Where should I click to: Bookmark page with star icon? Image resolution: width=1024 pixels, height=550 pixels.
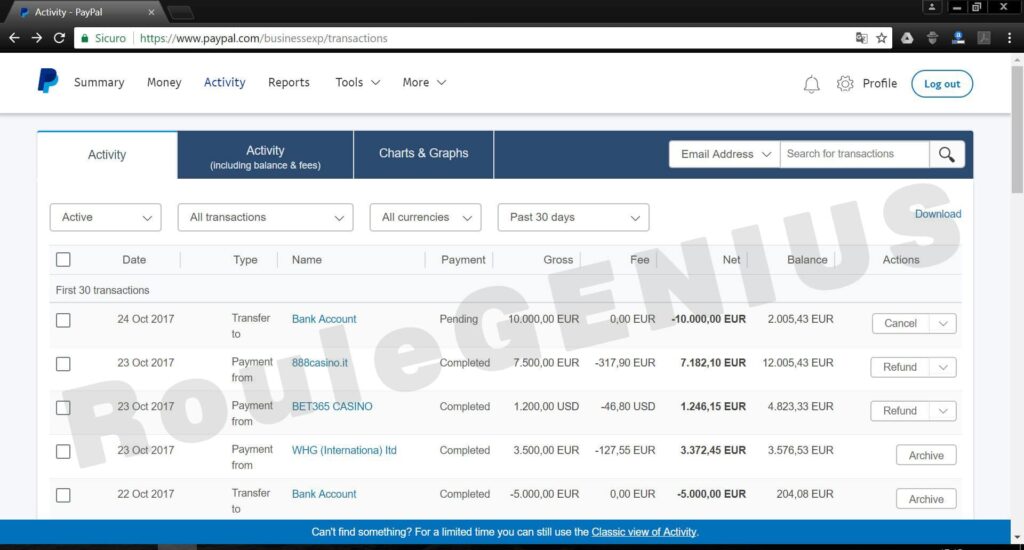pos(881,38)
